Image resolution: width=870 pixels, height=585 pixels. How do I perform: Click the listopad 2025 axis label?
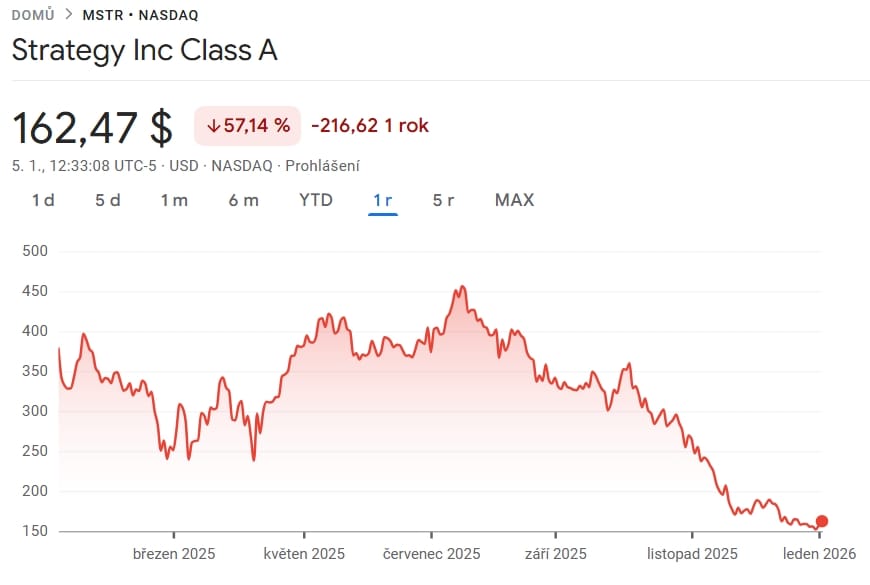(692, 553)
